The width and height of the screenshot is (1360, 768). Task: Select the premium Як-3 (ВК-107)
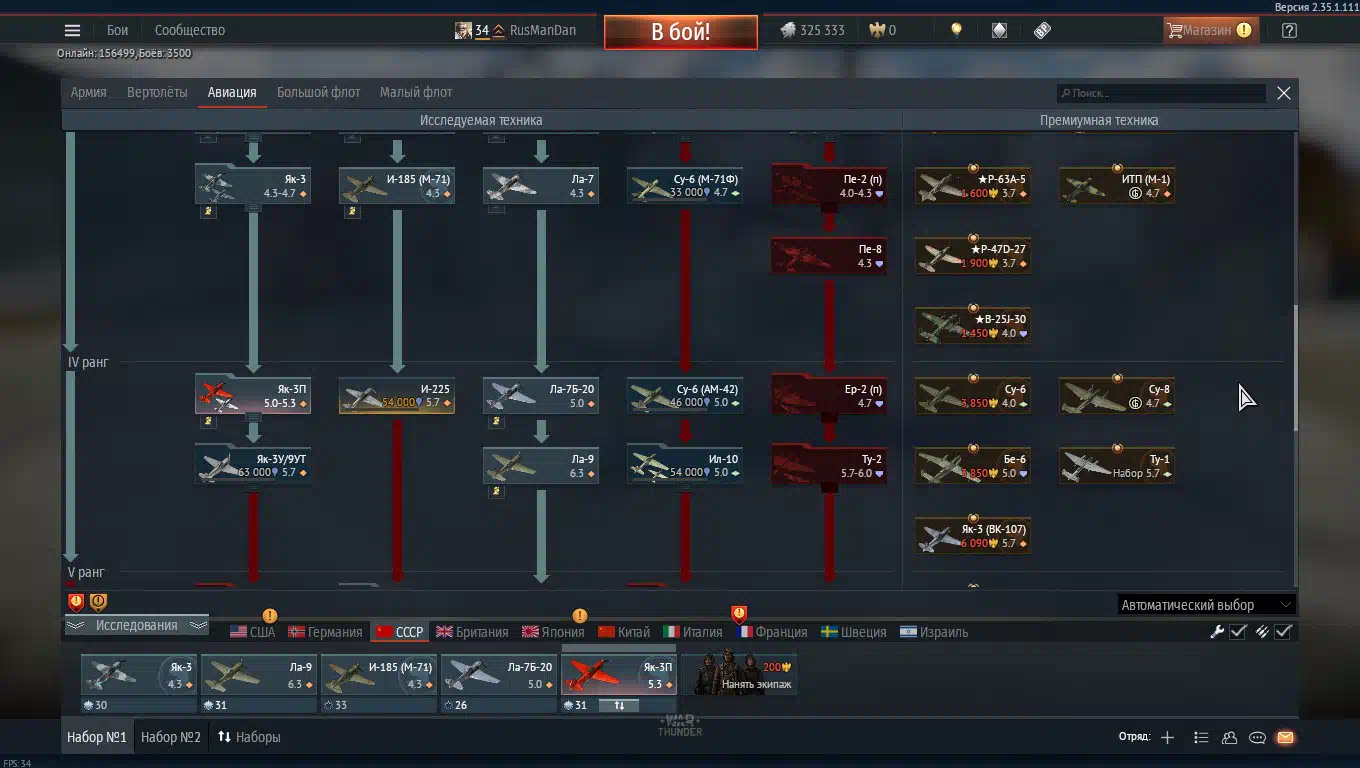click(x=973, y=536)
